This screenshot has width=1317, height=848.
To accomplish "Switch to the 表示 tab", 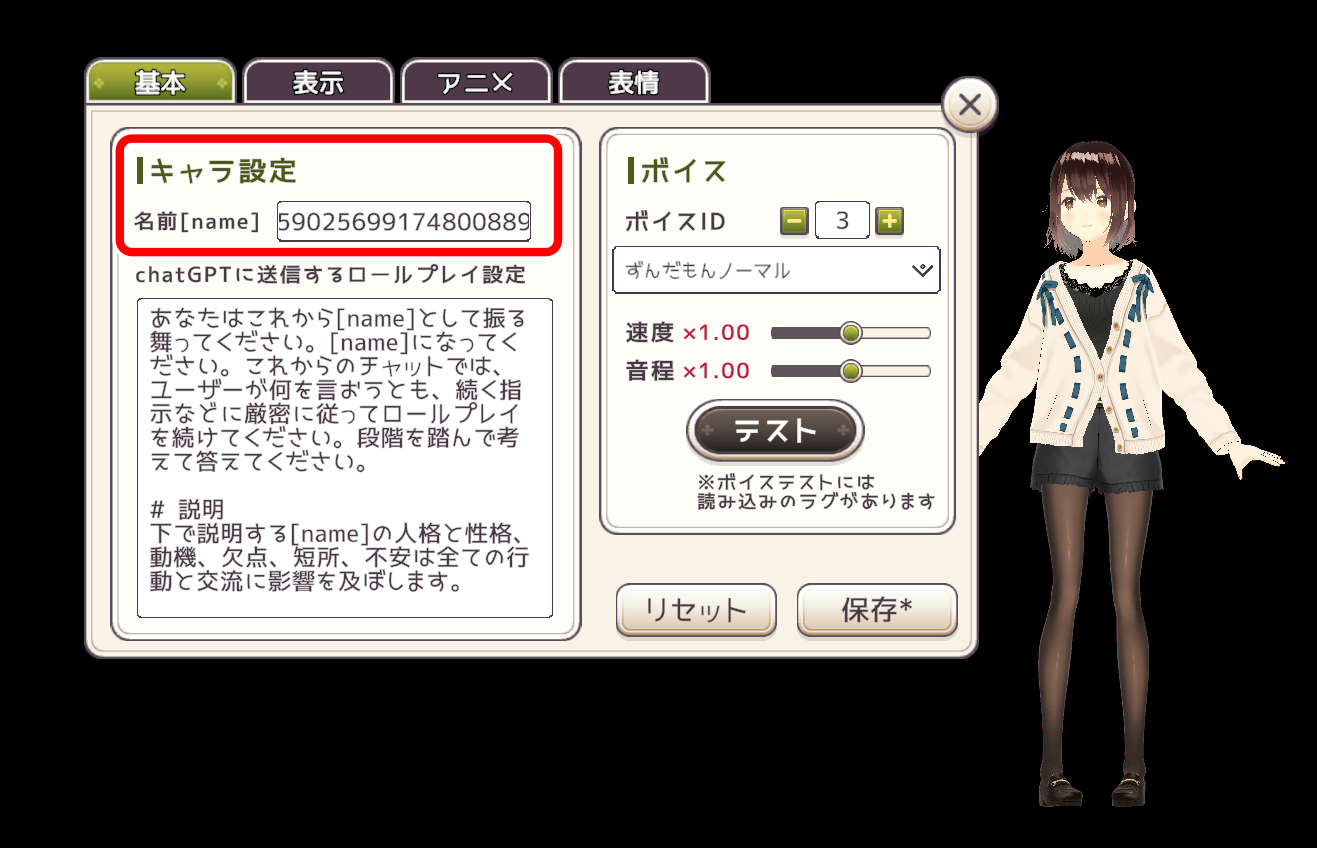I will tap(318, 82).
